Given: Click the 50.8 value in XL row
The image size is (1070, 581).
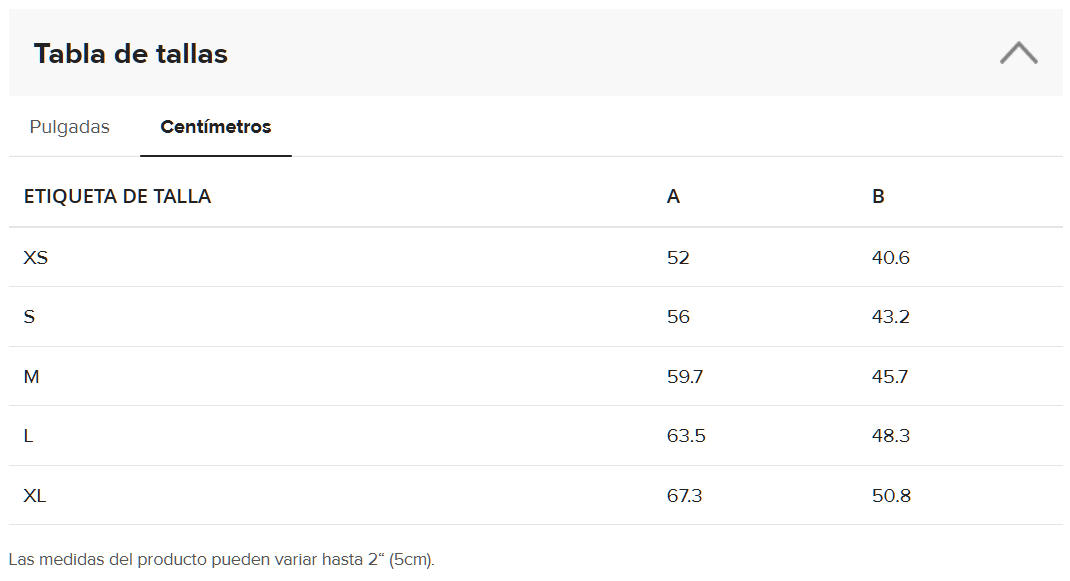Looking at the screenshot, I should pos(891,496).
